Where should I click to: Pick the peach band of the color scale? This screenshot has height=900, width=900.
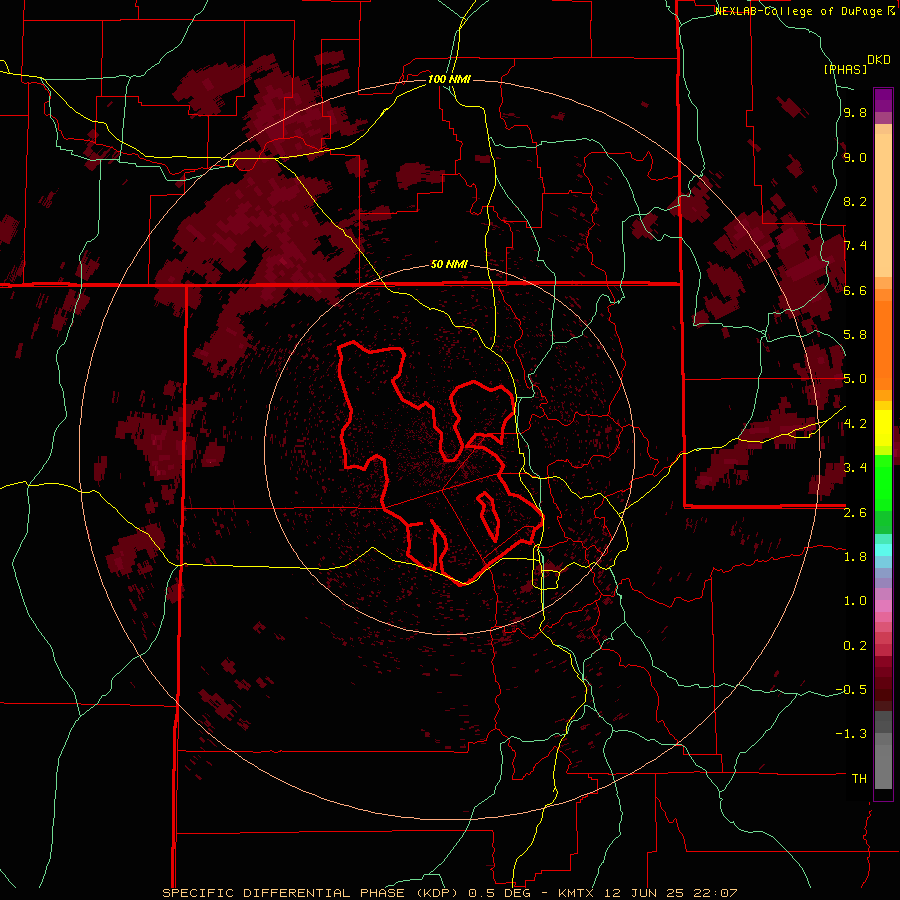[x=883, y=204]
